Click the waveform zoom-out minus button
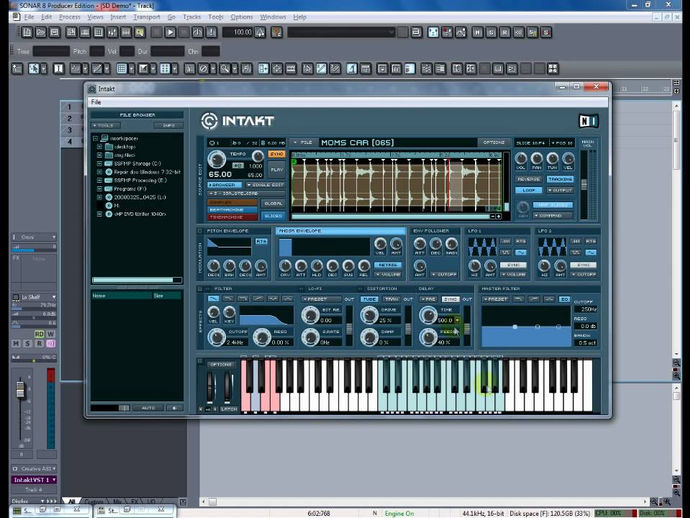690x518 pixels. 492,217
